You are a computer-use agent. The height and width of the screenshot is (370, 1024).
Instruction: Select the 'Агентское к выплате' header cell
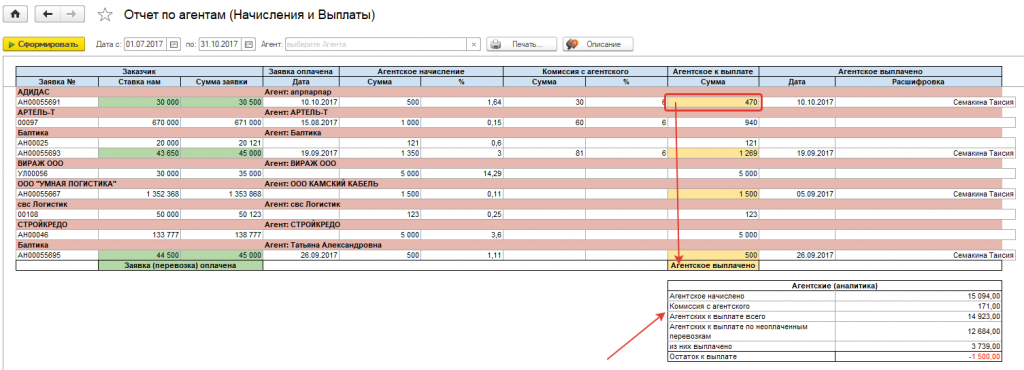713,71
